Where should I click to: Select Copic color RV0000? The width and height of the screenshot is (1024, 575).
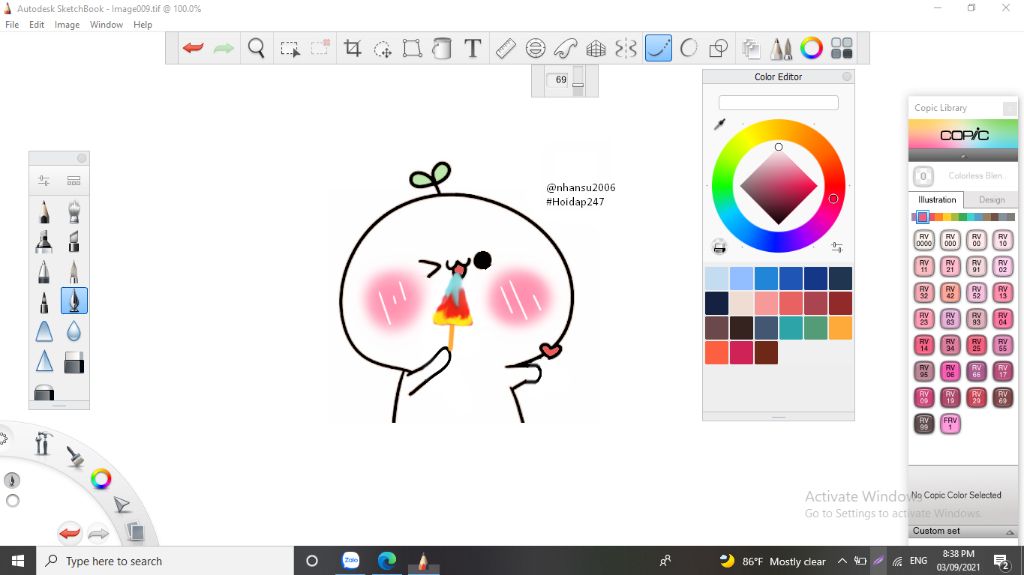click(923, 240)
